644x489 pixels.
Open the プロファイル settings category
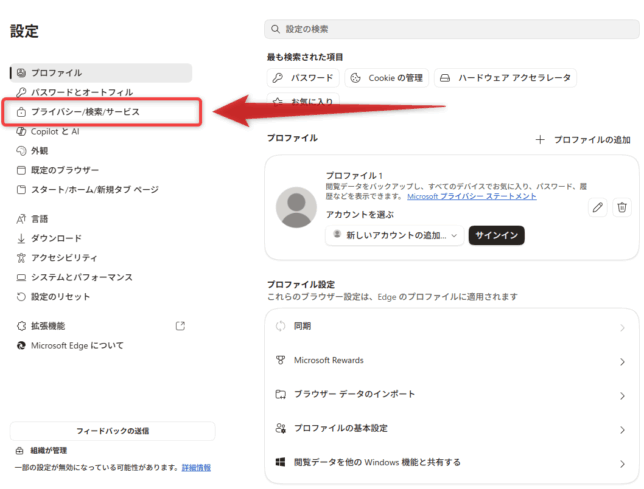[101, 73]
